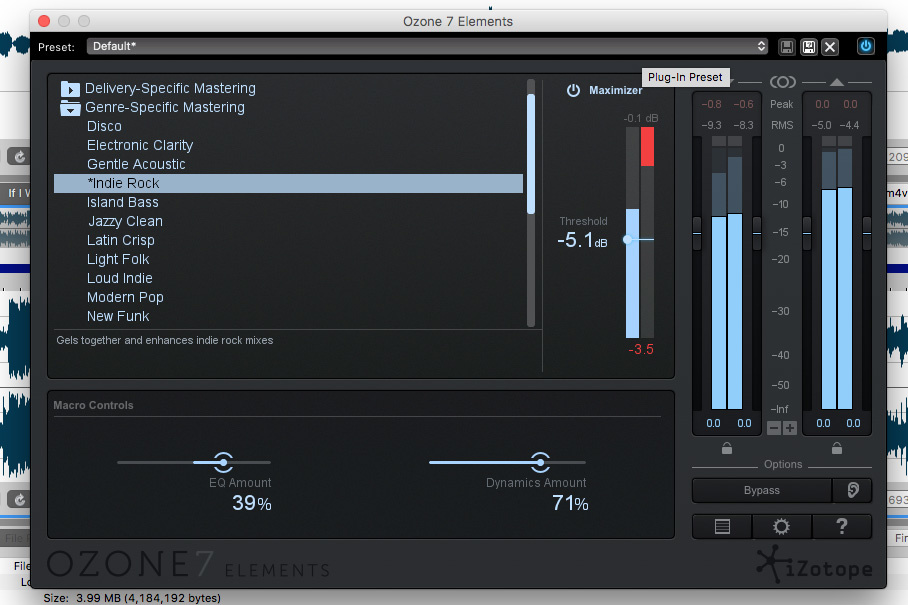Click the EQ Amount slider knob
Screen dimensions: 908x605
point(224,463)
